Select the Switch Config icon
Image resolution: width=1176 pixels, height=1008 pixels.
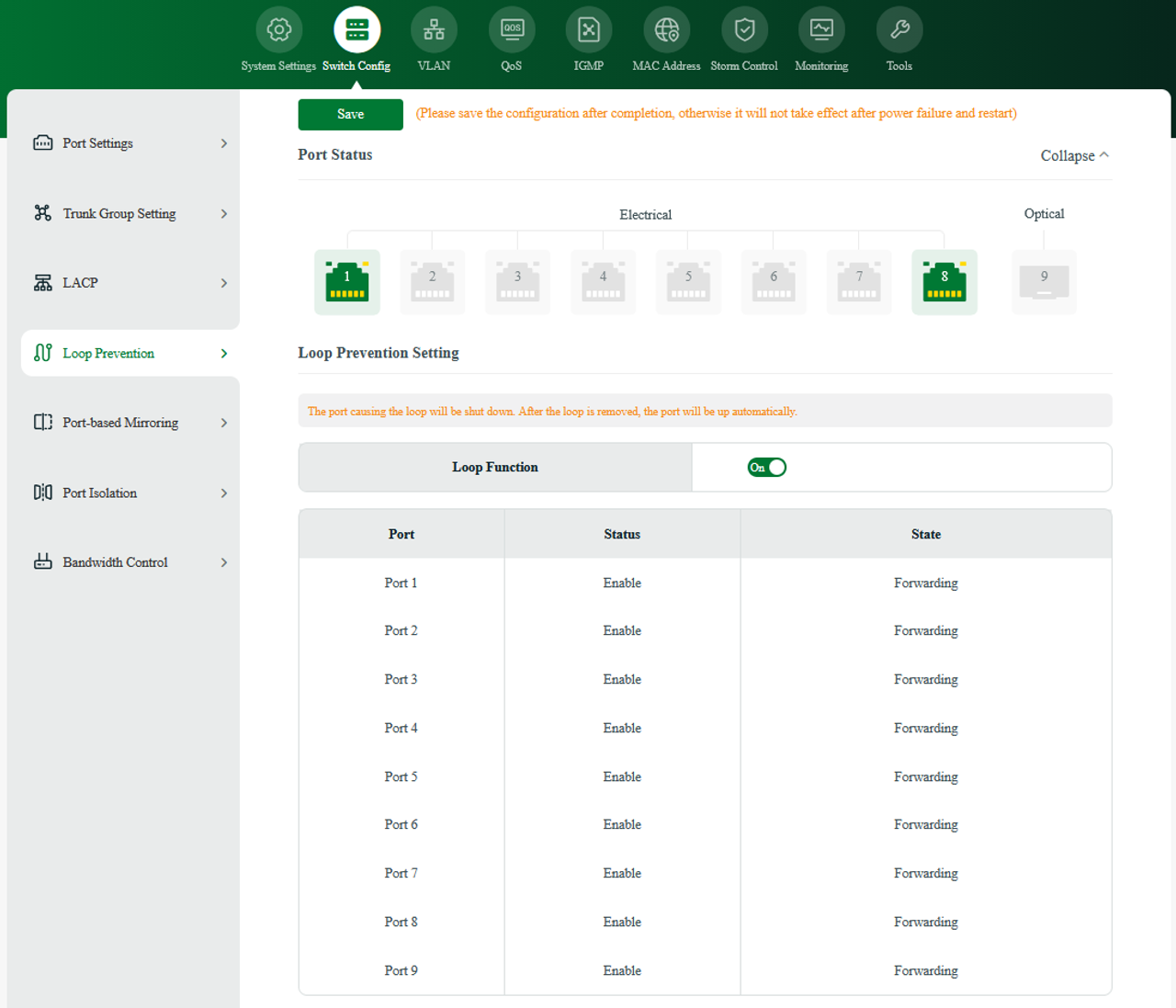(x=356, y=28)
